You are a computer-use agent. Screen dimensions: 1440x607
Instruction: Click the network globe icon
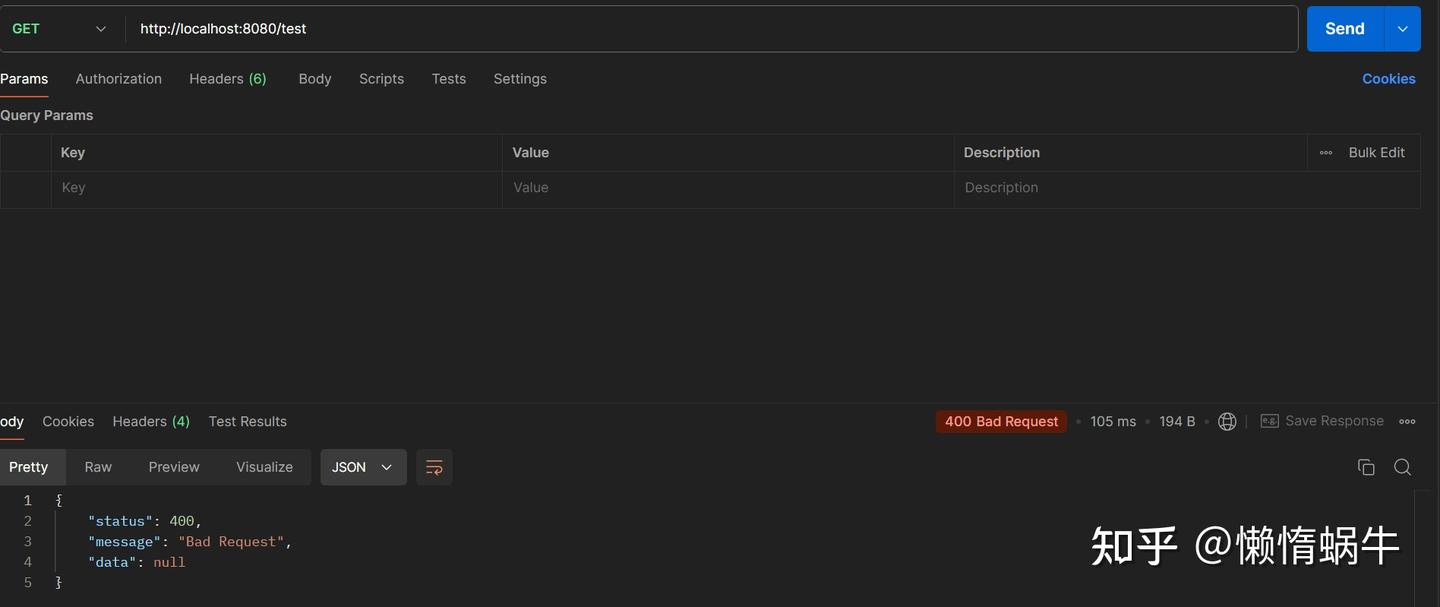click(x=1227, y=421)
